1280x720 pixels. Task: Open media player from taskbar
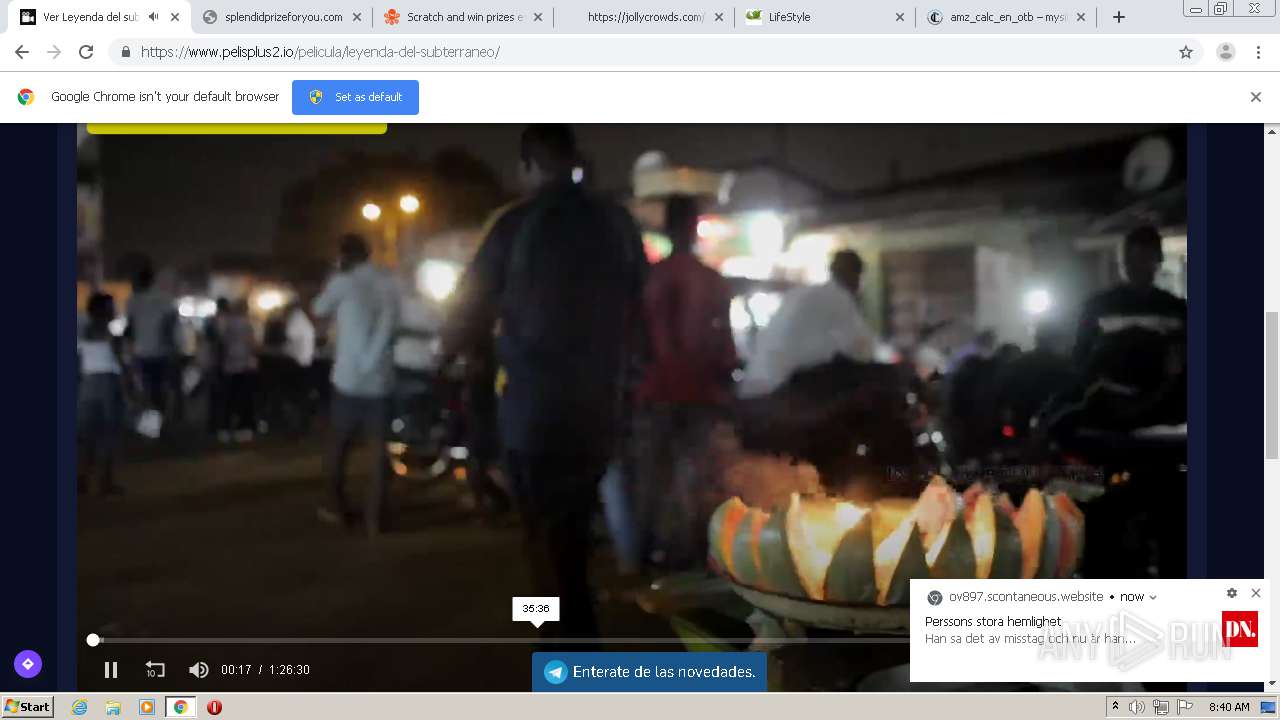coord(147,707)
